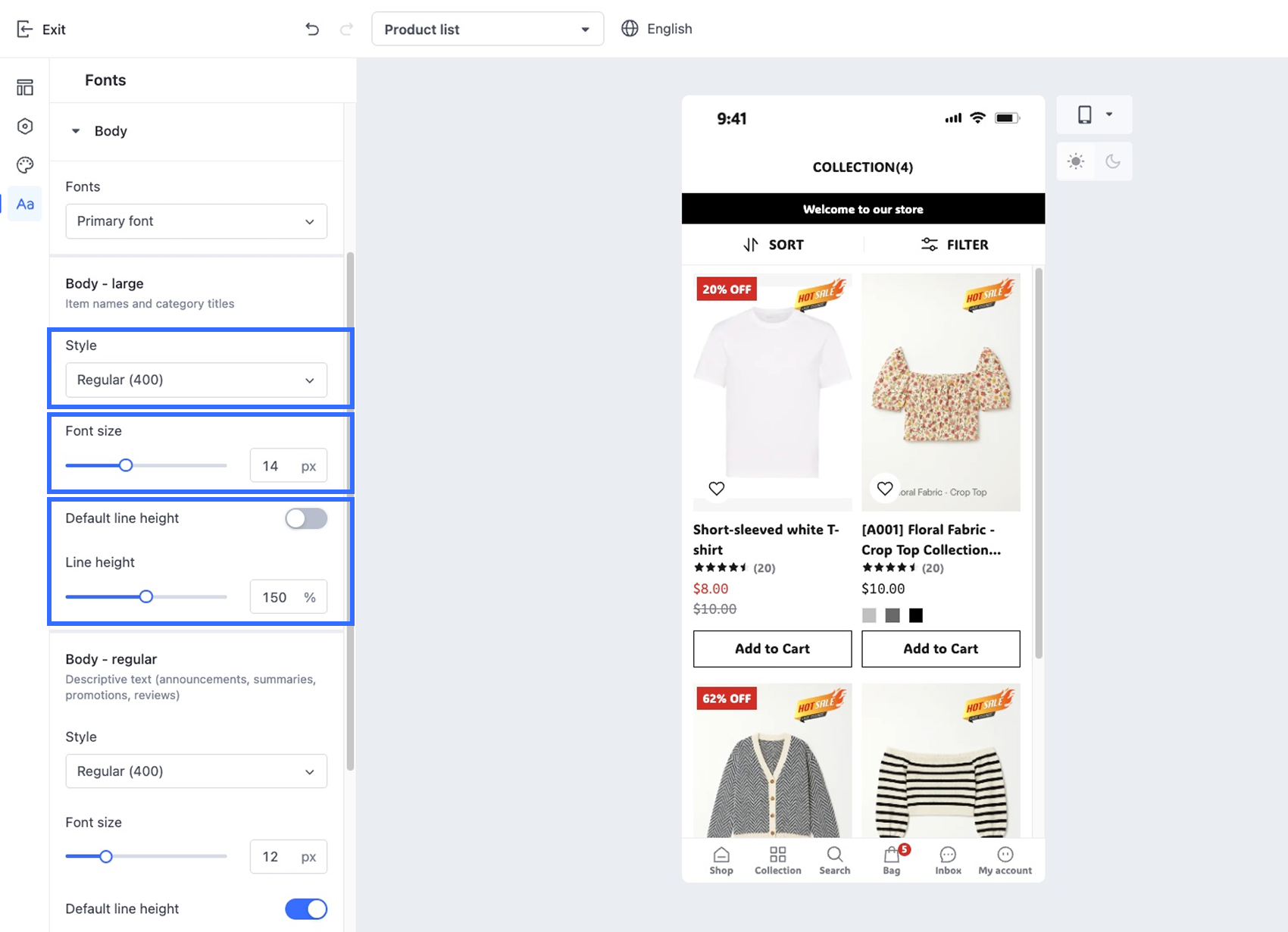Click the Body - large font size slider handle

[x=126, y=465]
